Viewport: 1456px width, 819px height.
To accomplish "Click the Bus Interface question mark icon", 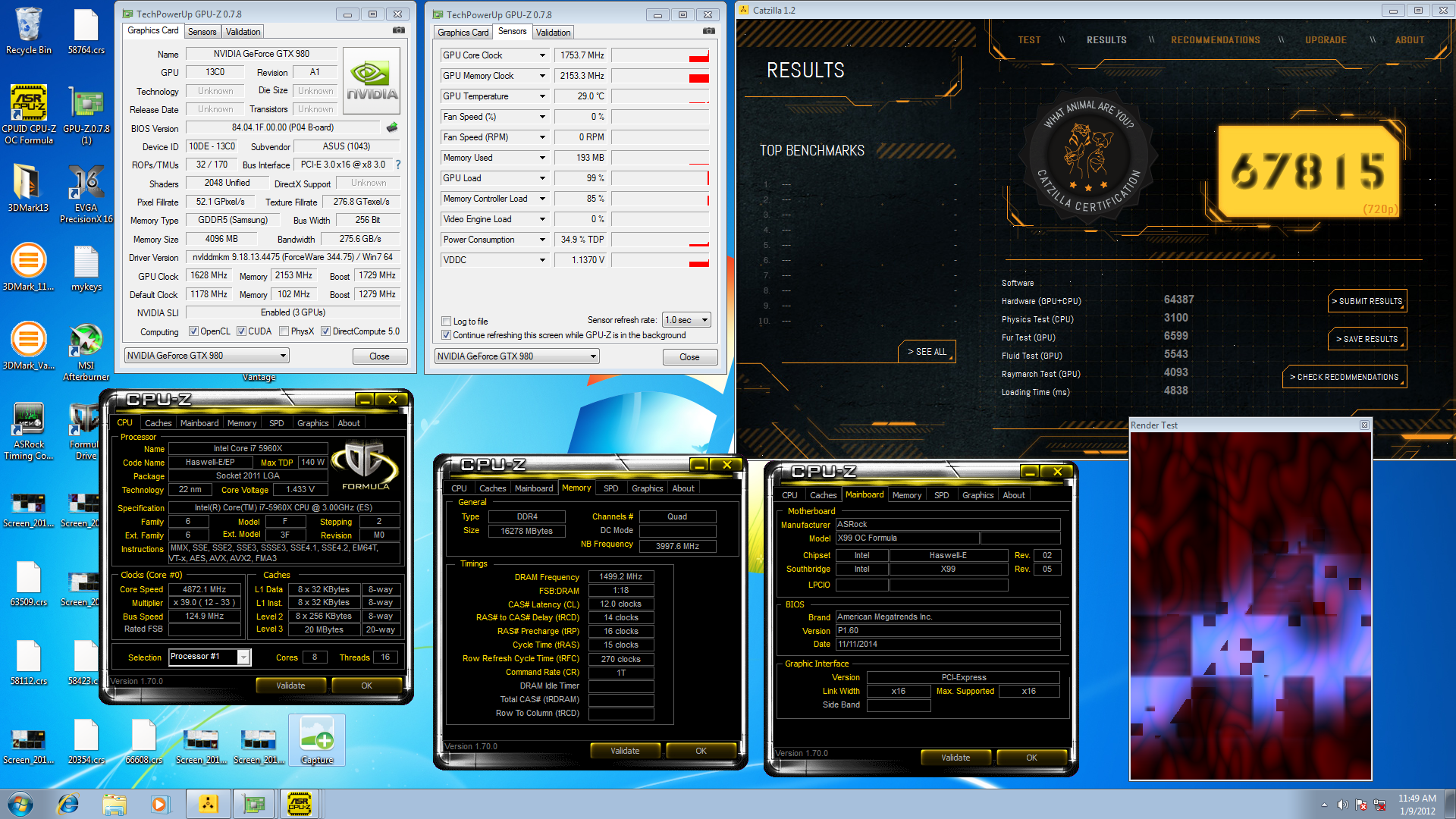I will [398, 165].
